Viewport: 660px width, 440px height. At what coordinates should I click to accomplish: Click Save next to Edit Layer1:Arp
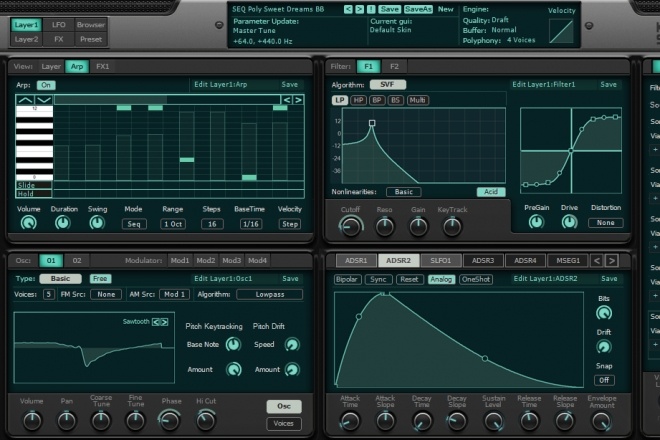(x=290, y=85)
